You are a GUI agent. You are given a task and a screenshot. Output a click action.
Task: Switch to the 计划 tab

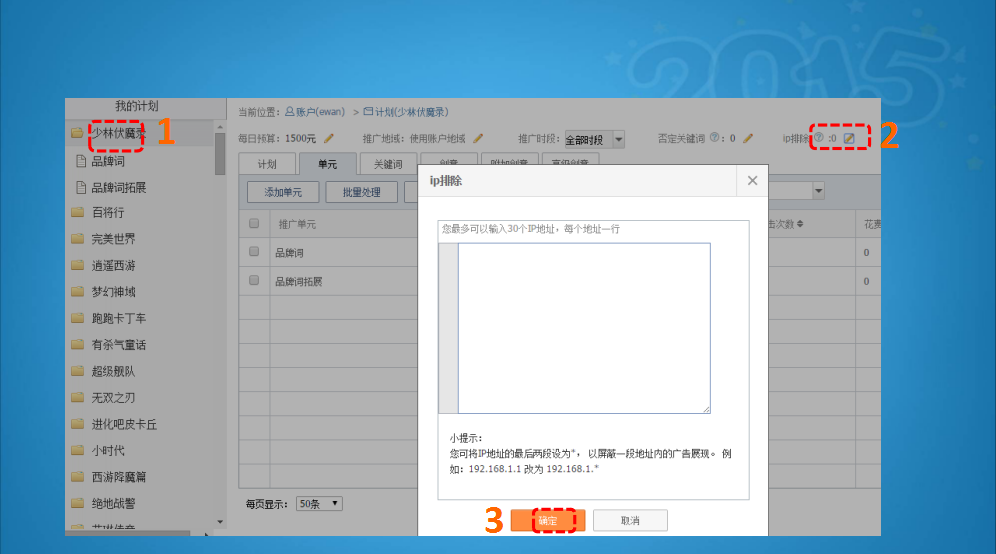pyautogui.click(x=266, y=164)
